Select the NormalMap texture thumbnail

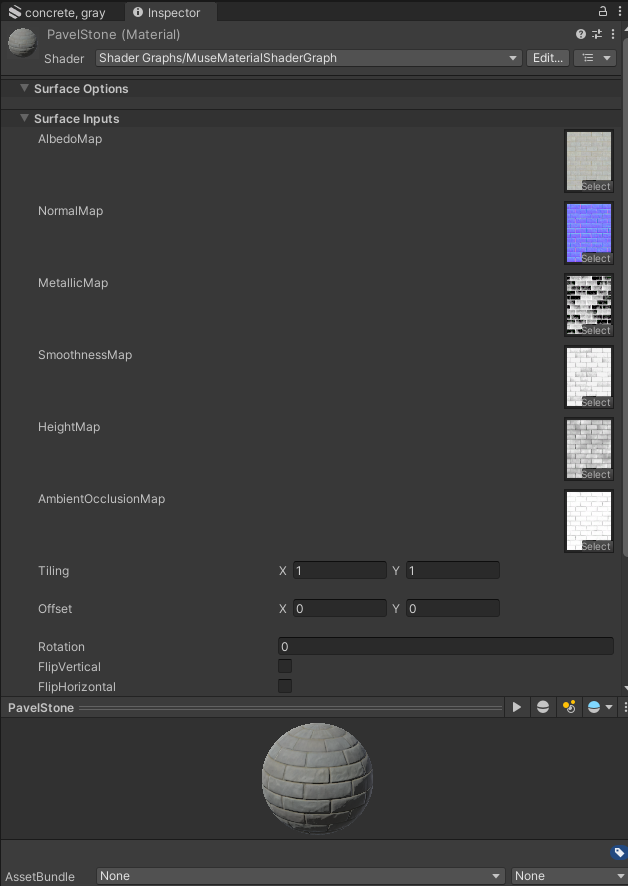tap(589, 233)
